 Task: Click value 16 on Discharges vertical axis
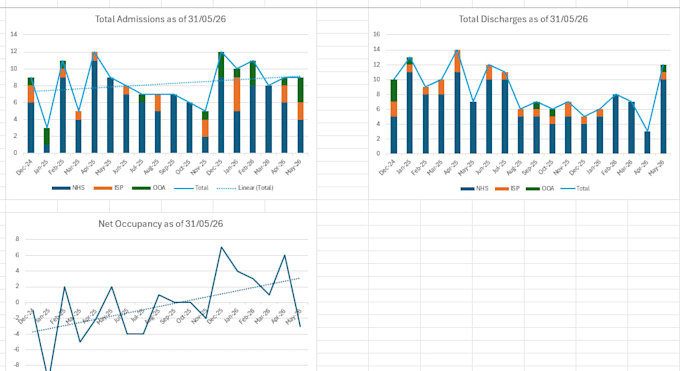coord(376,34)
